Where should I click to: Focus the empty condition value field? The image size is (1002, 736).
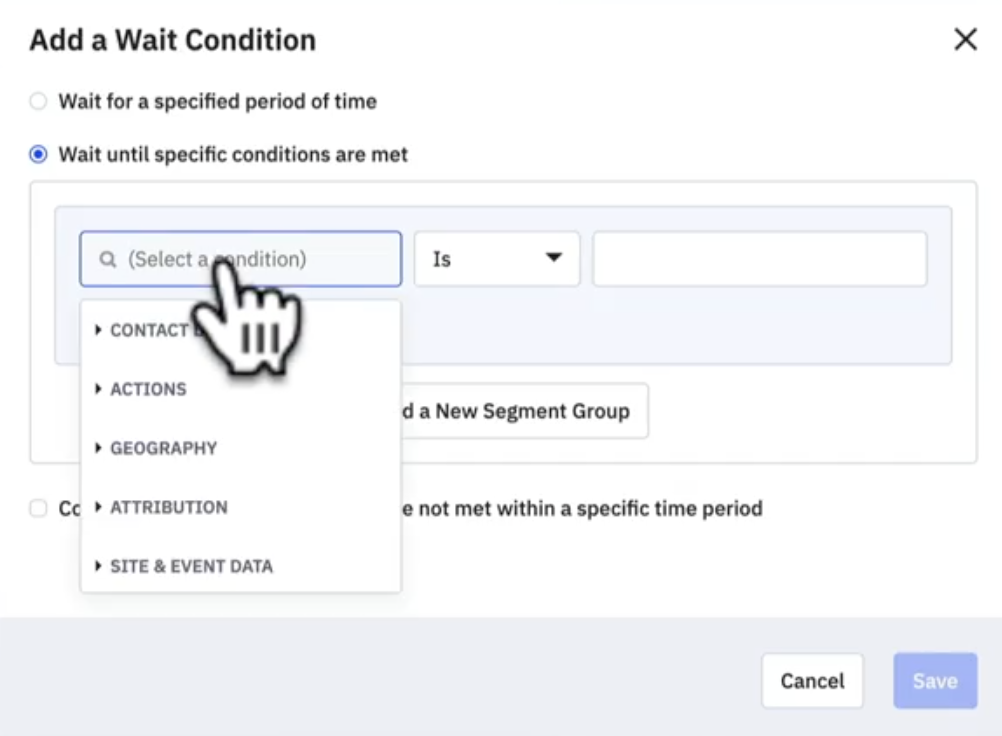pos(759,259)
